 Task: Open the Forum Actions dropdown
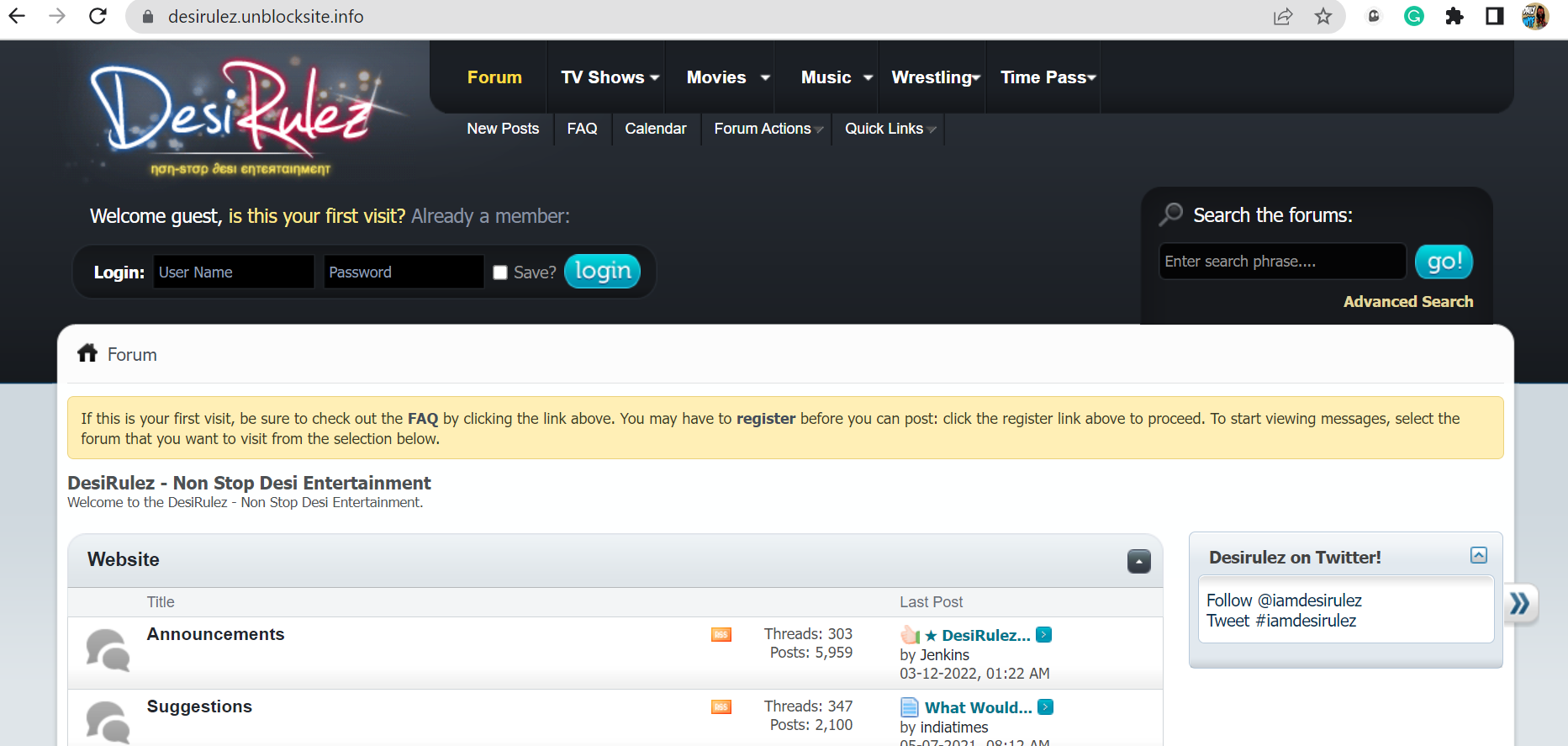tap(768, 129)
